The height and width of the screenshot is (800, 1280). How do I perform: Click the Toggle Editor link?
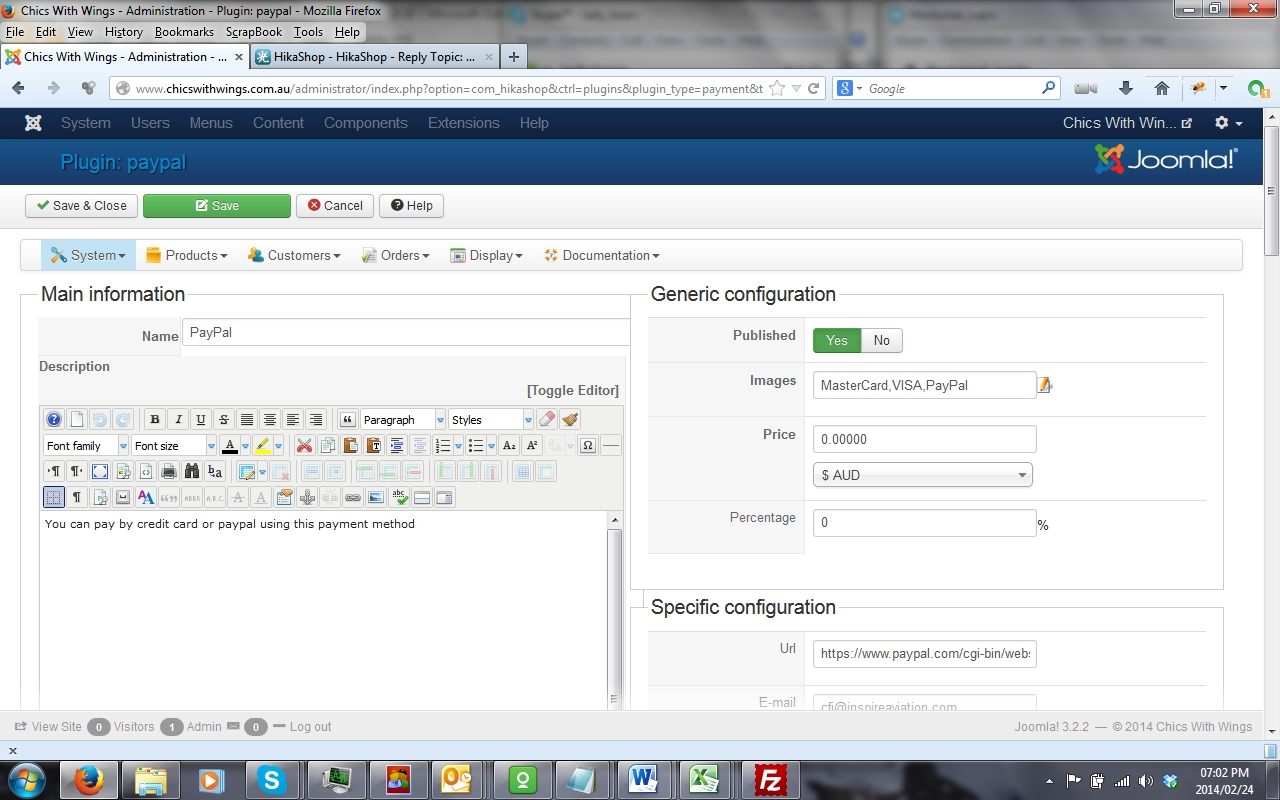click(x=573, y=390)
